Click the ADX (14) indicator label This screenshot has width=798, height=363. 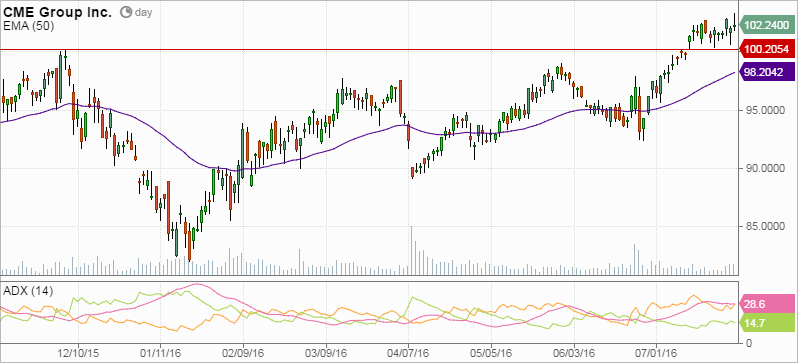(28, 291)
